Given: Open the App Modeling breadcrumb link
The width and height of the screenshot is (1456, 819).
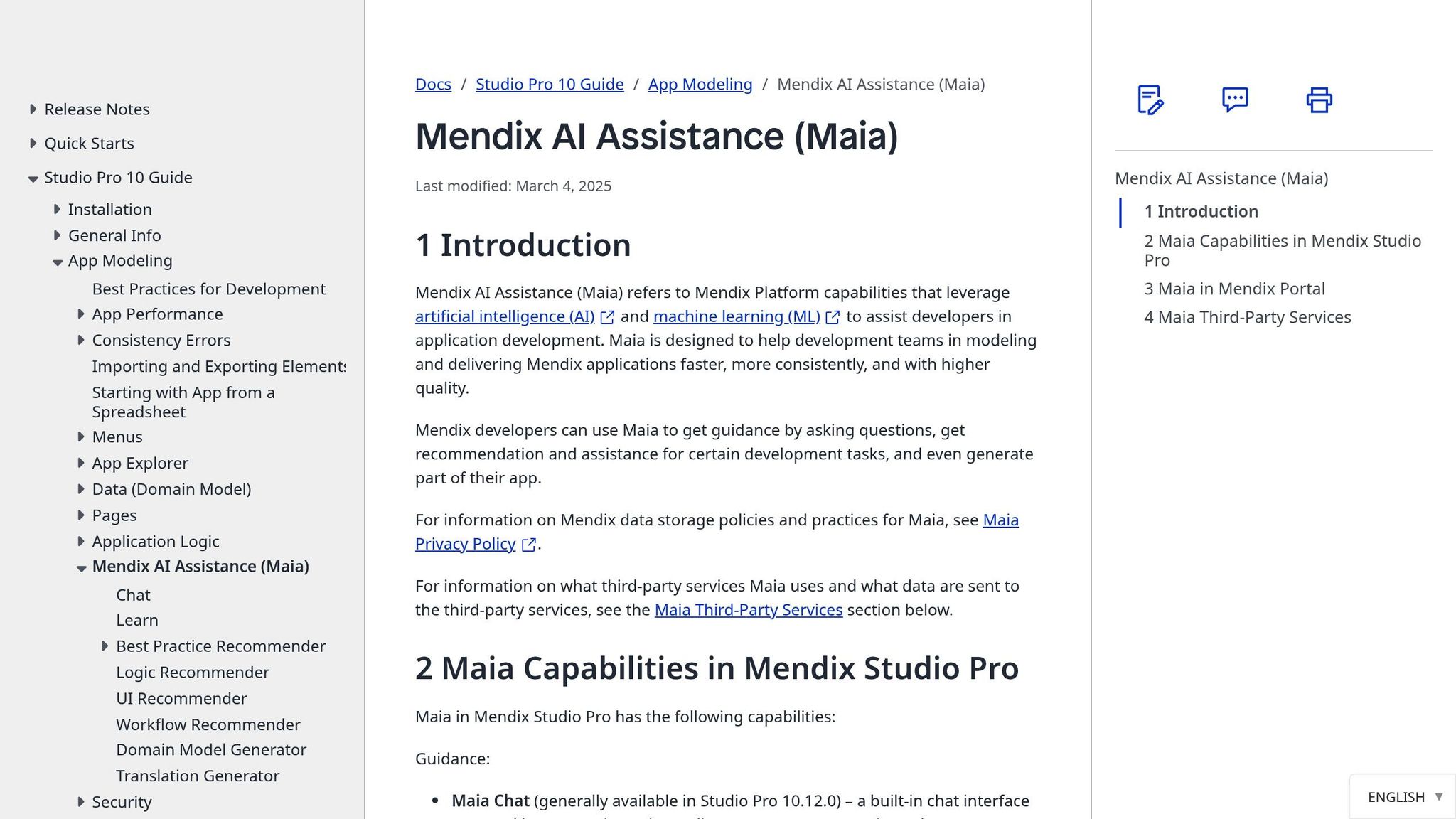Looking at the screenshot, I should [700, 84].
